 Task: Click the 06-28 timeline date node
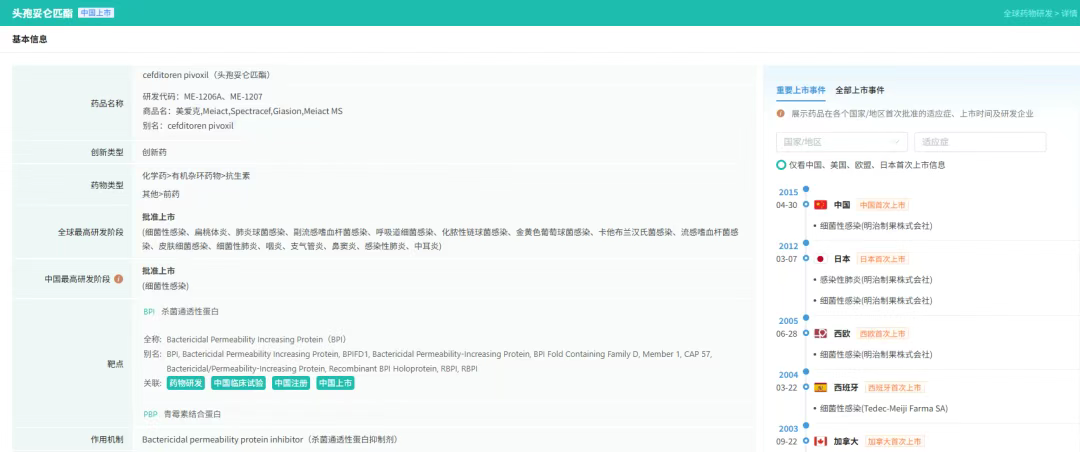pyautogui.click(x=806, y=333)
